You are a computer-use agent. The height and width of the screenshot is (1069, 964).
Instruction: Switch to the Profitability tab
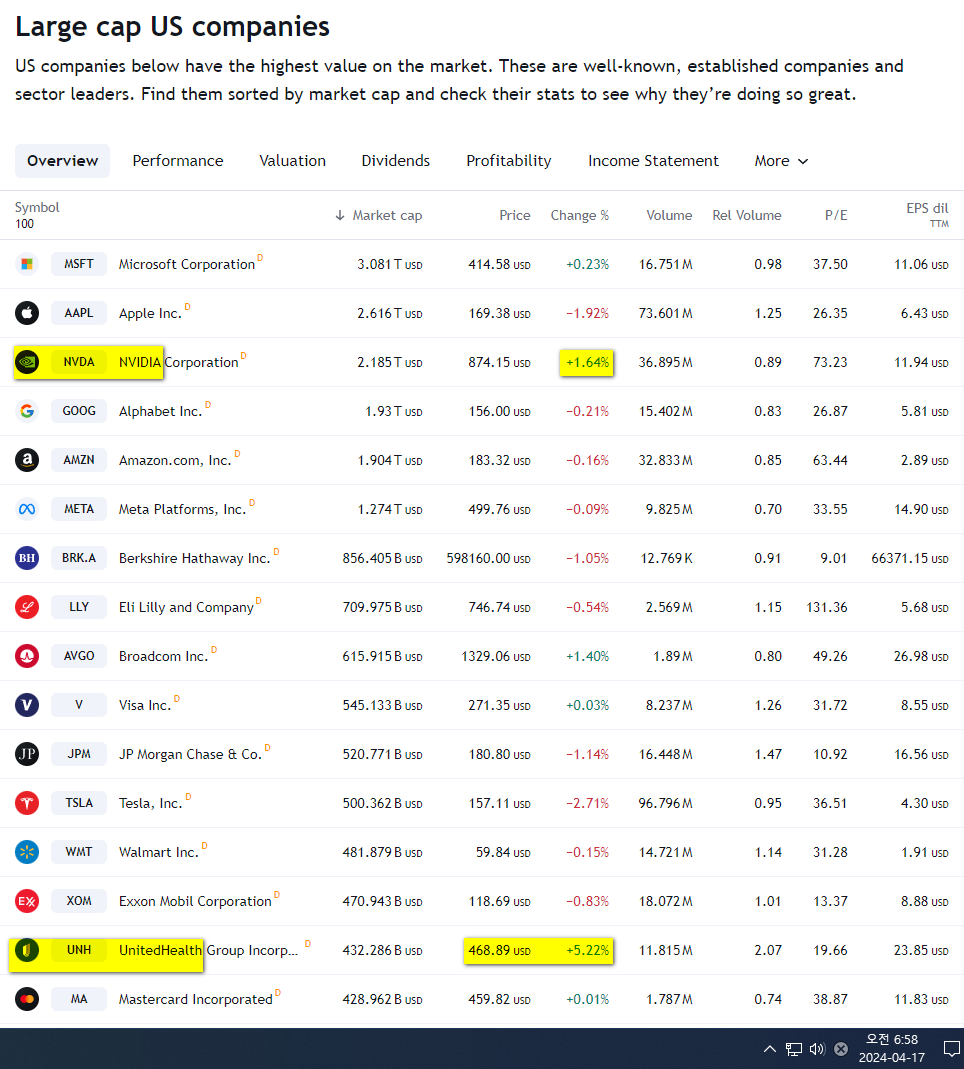pyautogui.click(x=509, y=161)
